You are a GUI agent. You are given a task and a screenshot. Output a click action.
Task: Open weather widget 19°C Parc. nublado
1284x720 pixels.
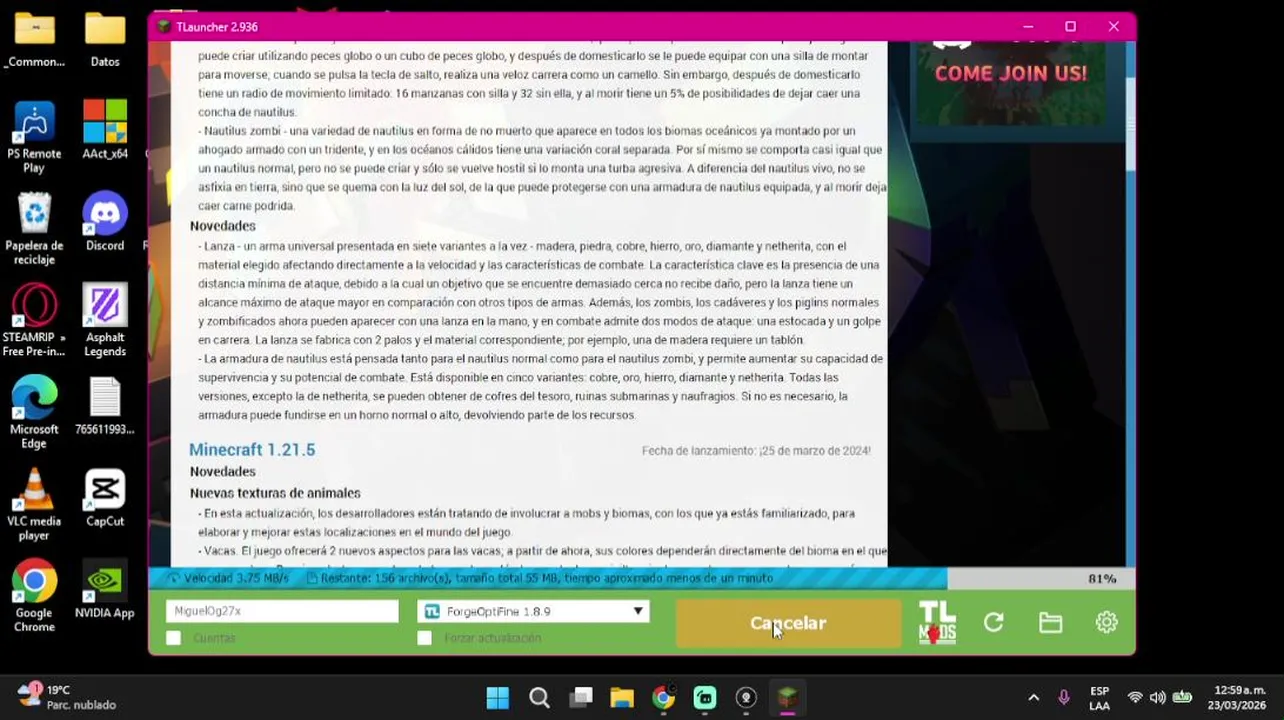coord(67,697)
